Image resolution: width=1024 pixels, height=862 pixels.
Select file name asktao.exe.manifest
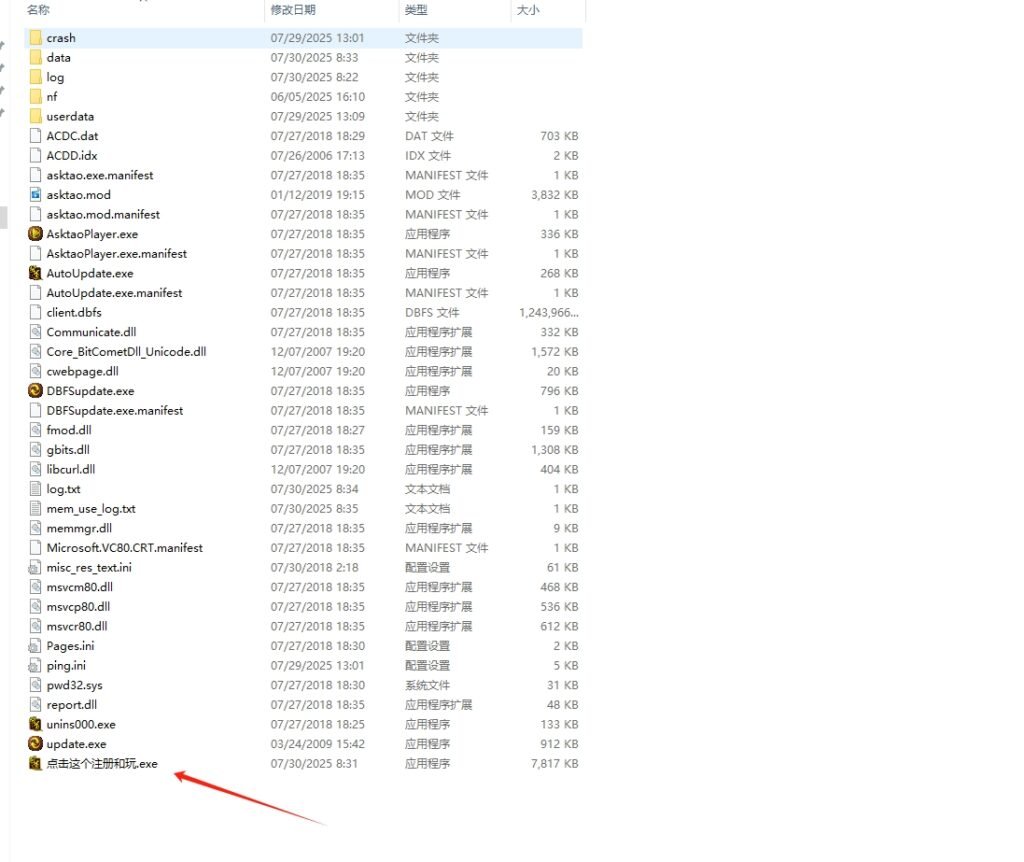(x=100, y=175)
